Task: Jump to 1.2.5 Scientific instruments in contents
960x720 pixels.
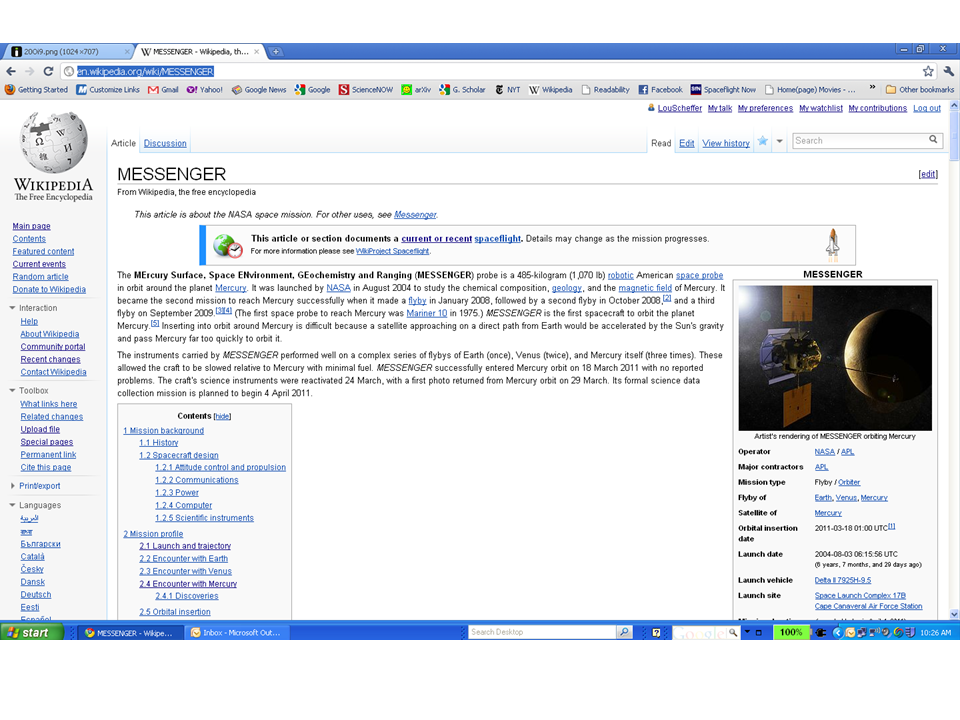Action: 204,518
